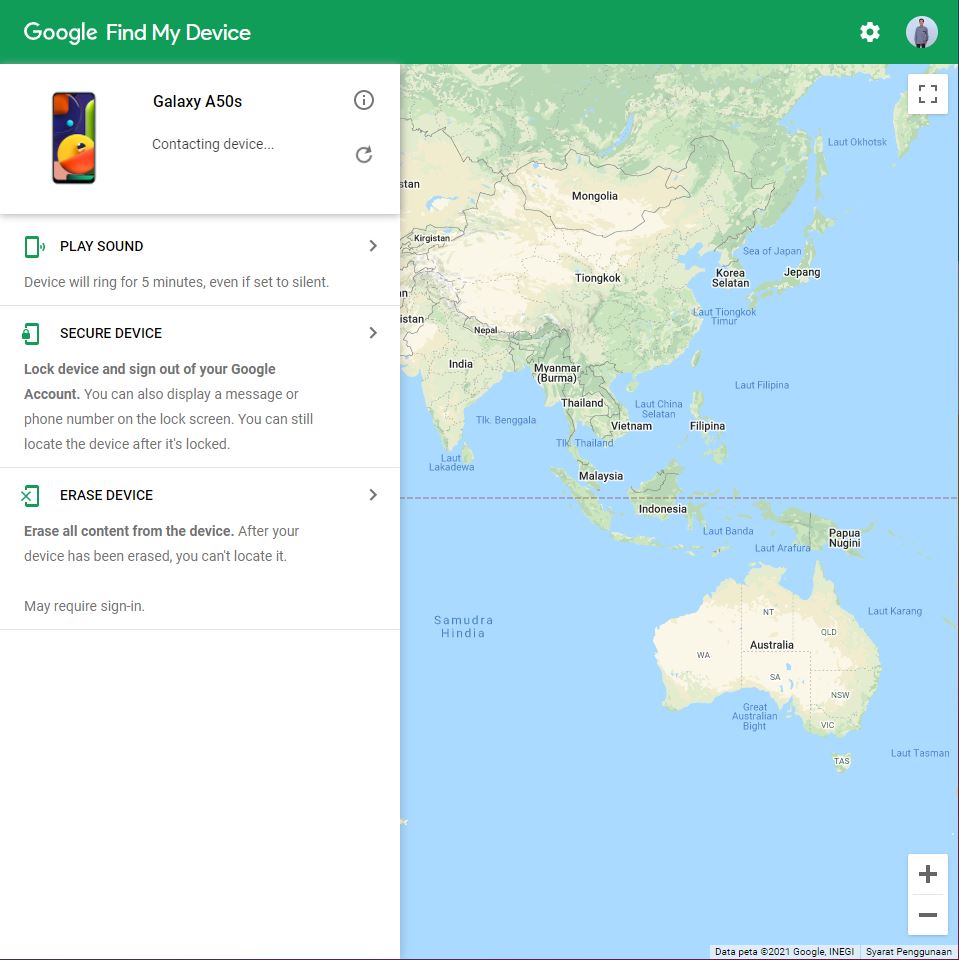Open settings gear in header

tap(870, 32)
